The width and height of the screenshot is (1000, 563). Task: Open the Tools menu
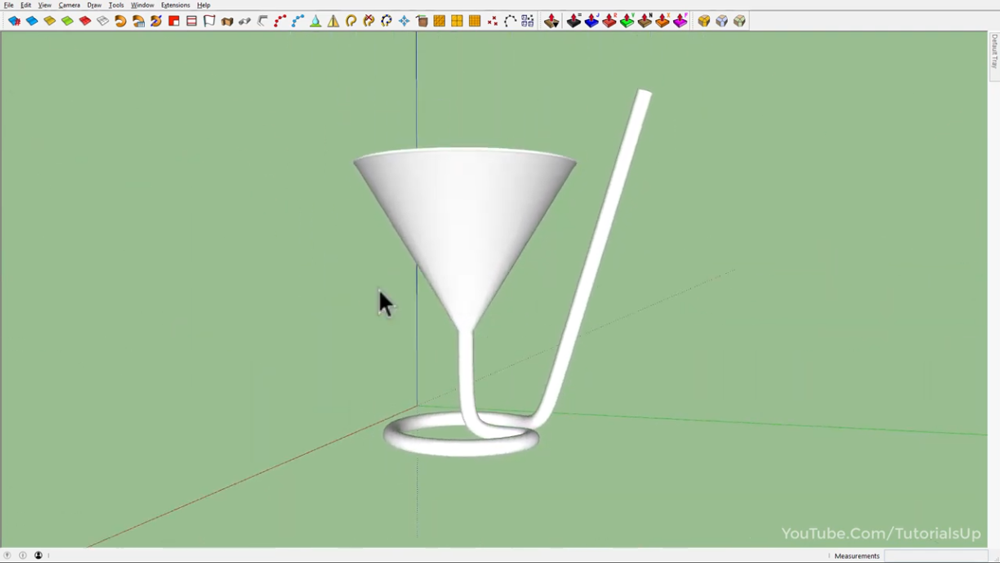(x=116, y=5)
